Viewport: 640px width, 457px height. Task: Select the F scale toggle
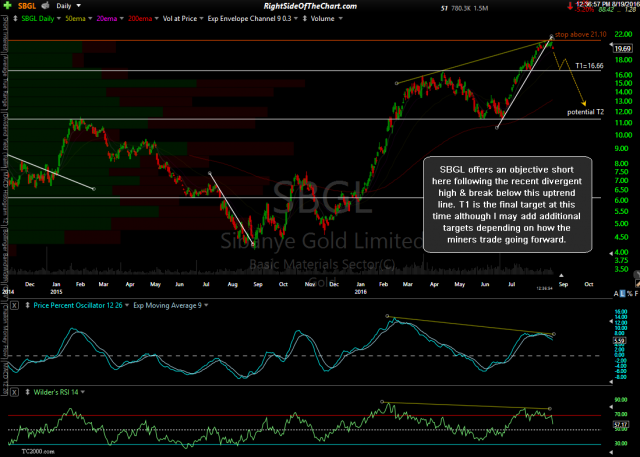click(636, 294)
